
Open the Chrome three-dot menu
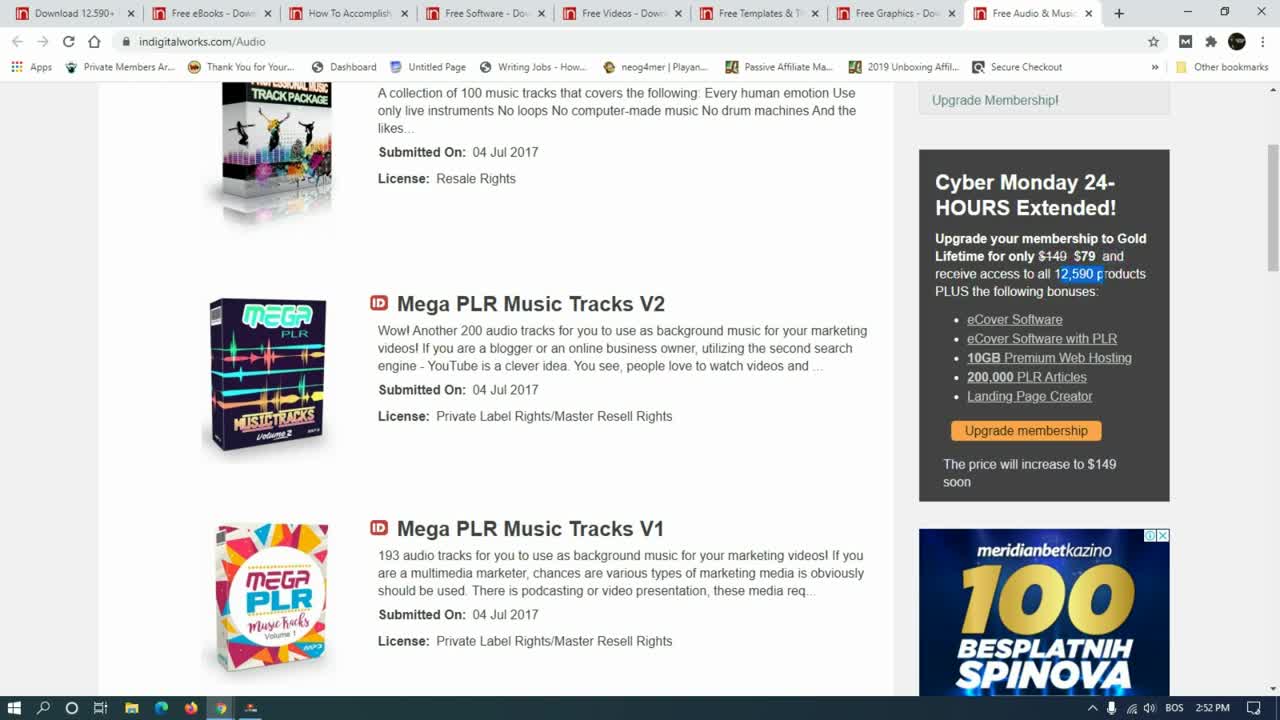coord(1262,42)
